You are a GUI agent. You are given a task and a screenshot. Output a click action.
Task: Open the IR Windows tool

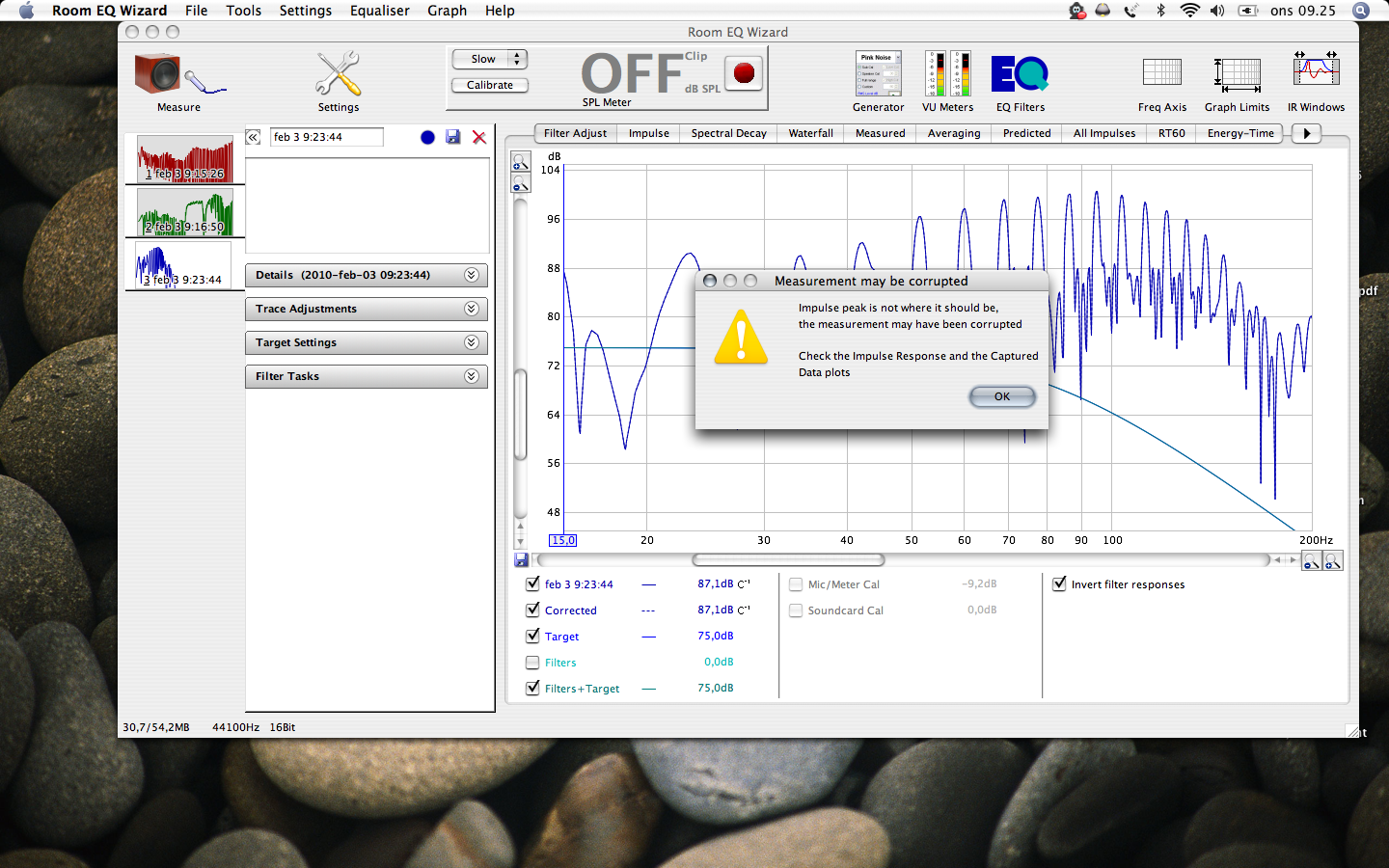pos(1316,71)
